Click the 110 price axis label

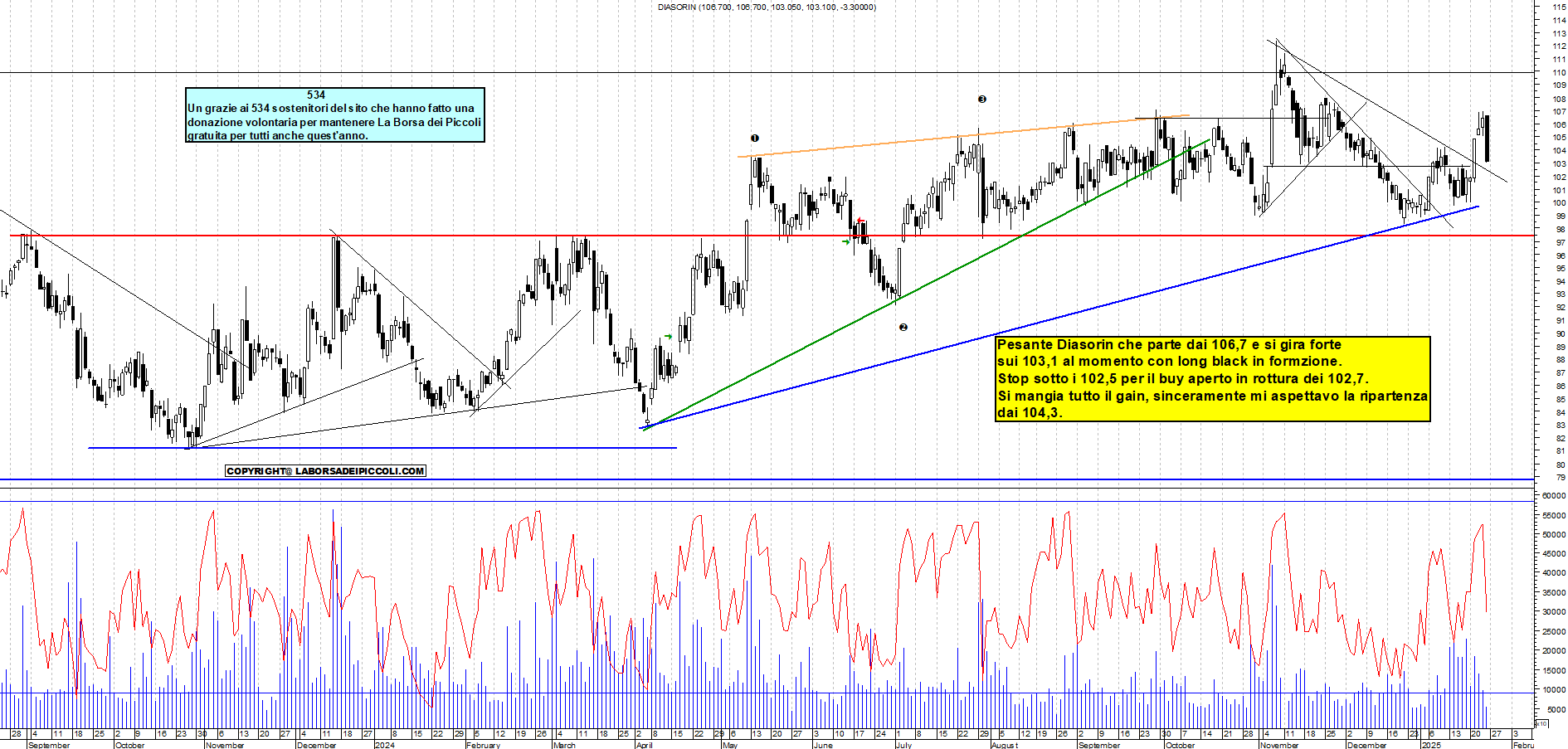(x=1559, y=72)
